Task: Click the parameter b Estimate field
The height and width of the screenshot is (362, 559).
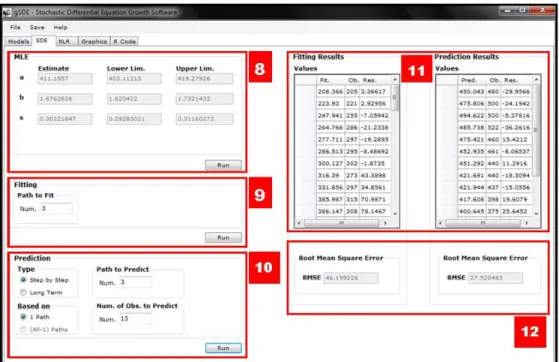Action: click(x=65, y=99)
